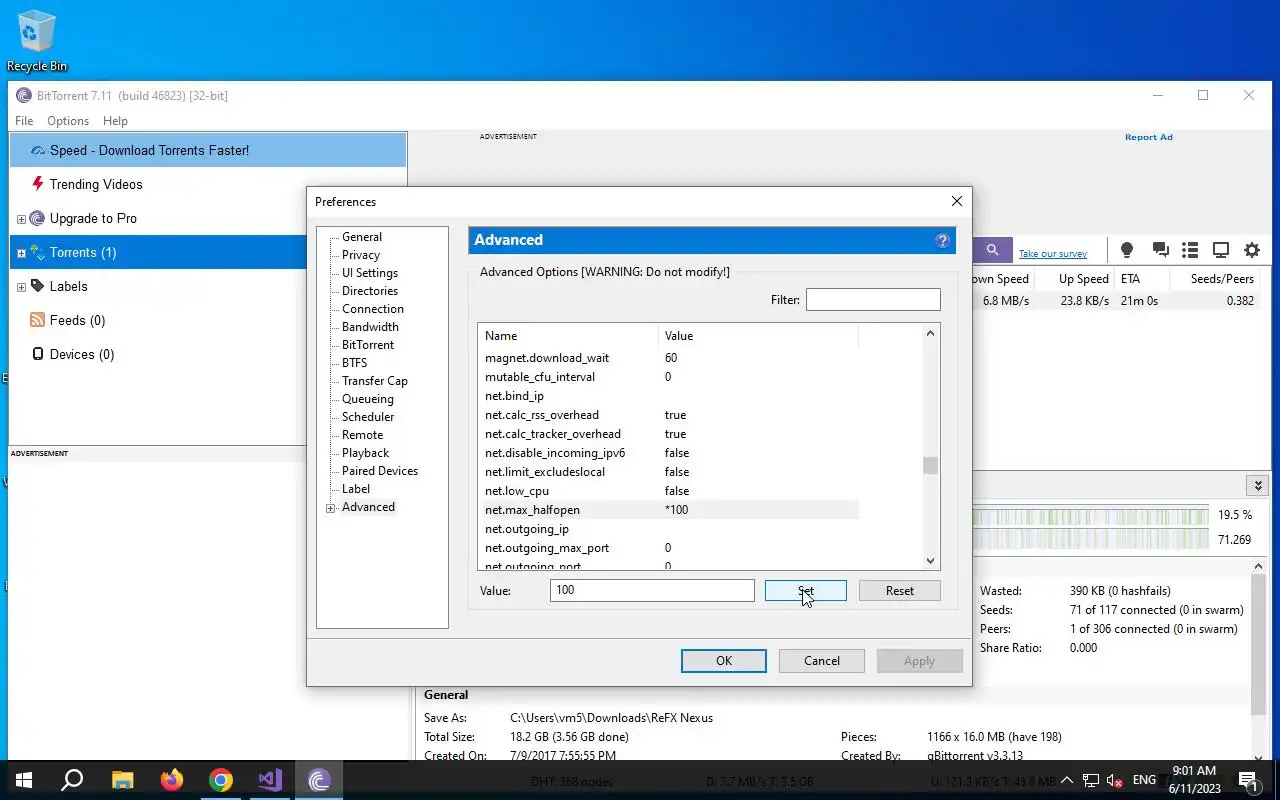Collapse the detail pane using the chevron button
The height and width of the screenshot is (800, 1280).
point(1258,485)
